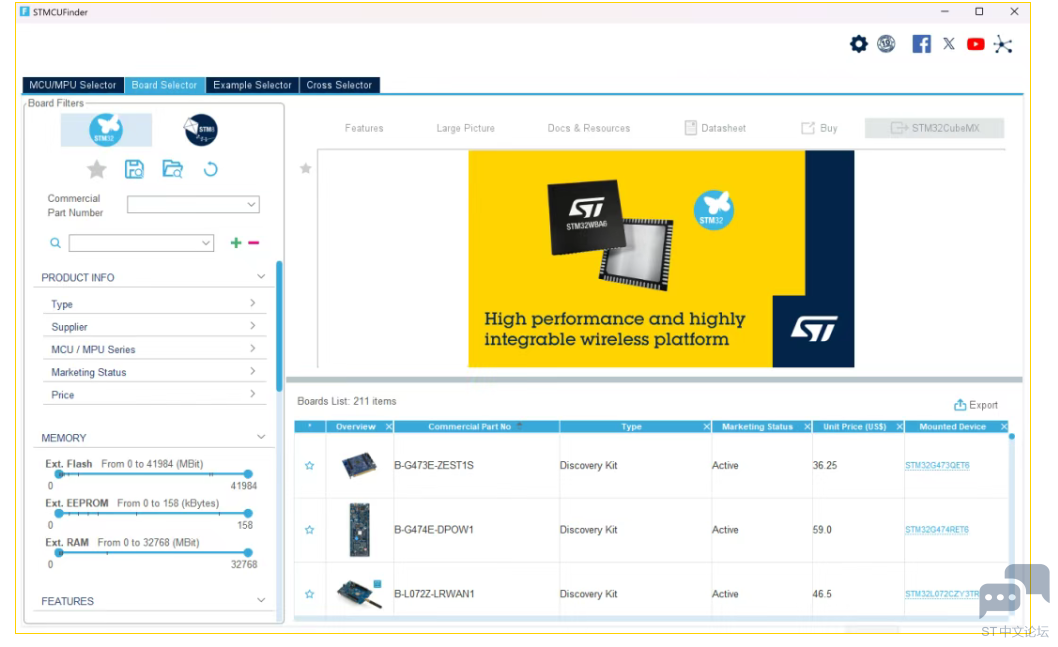
Task: Open settings via the gear icon
Action: click(x=858, y=44)
